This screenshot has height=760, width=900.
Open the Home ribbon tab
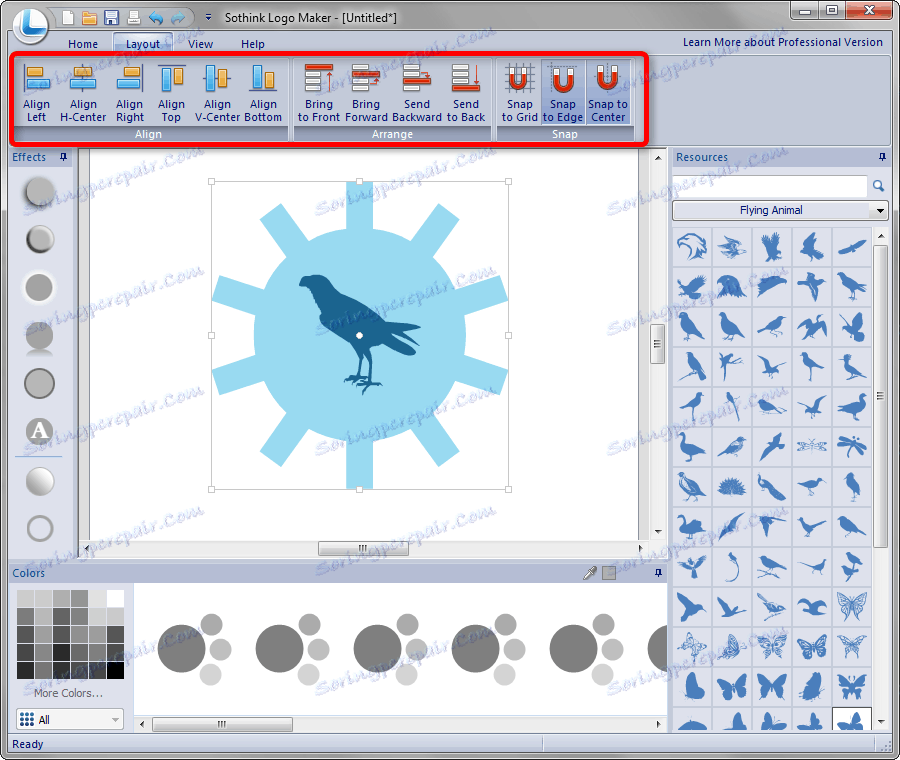click(83, 44)
